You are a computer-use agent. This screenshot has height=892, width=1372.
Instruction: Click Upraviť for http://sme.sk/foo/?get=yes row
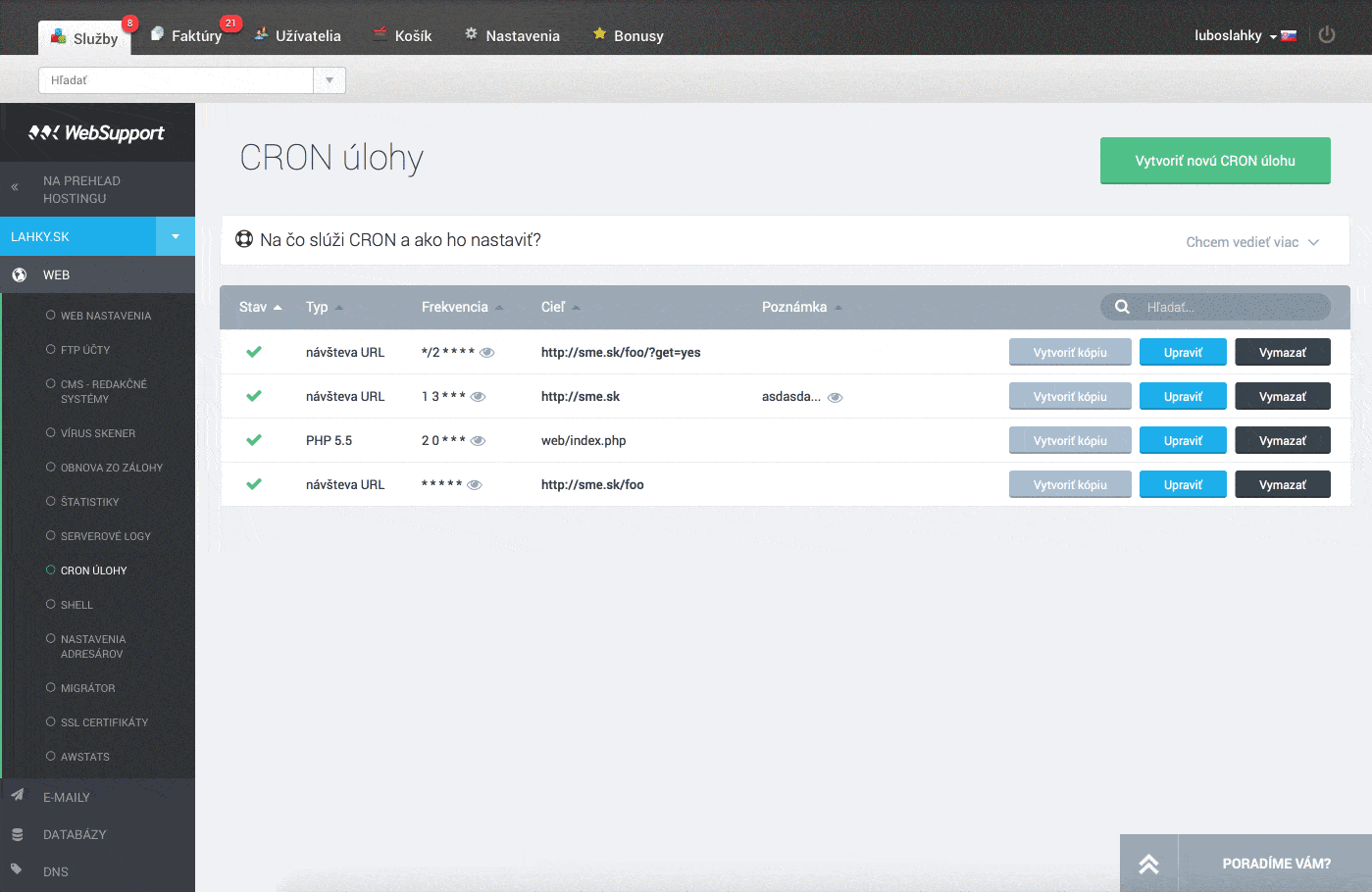[1183, 352]
